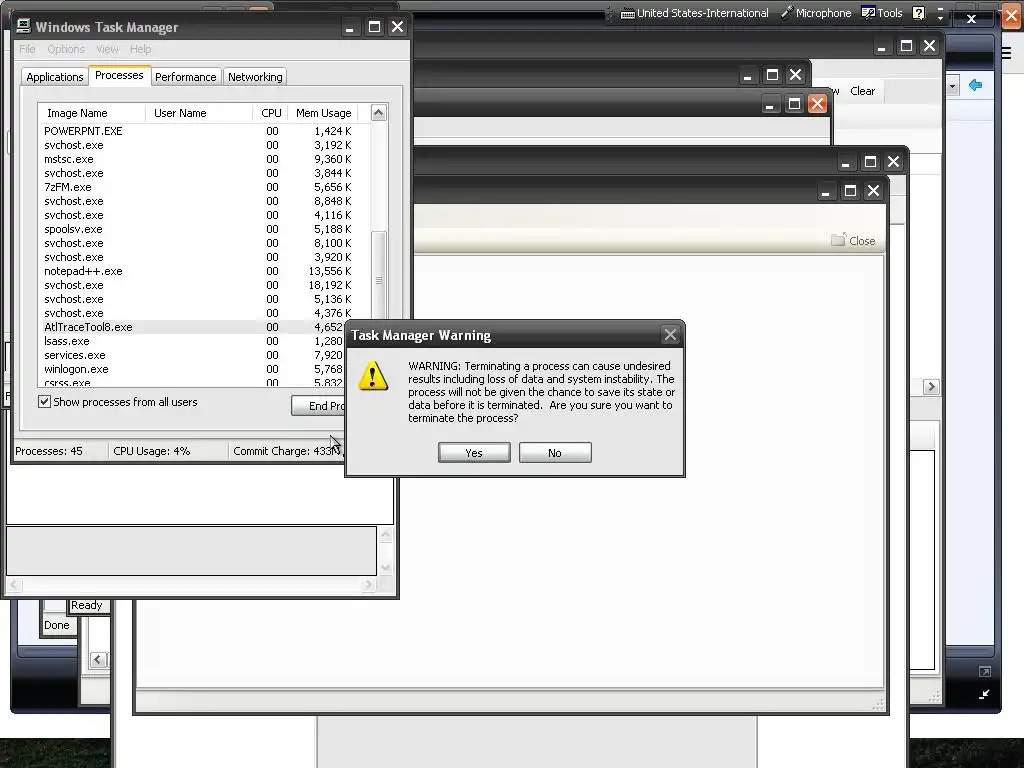Click the Task Manager title bar icon

[x=24, y=26]
